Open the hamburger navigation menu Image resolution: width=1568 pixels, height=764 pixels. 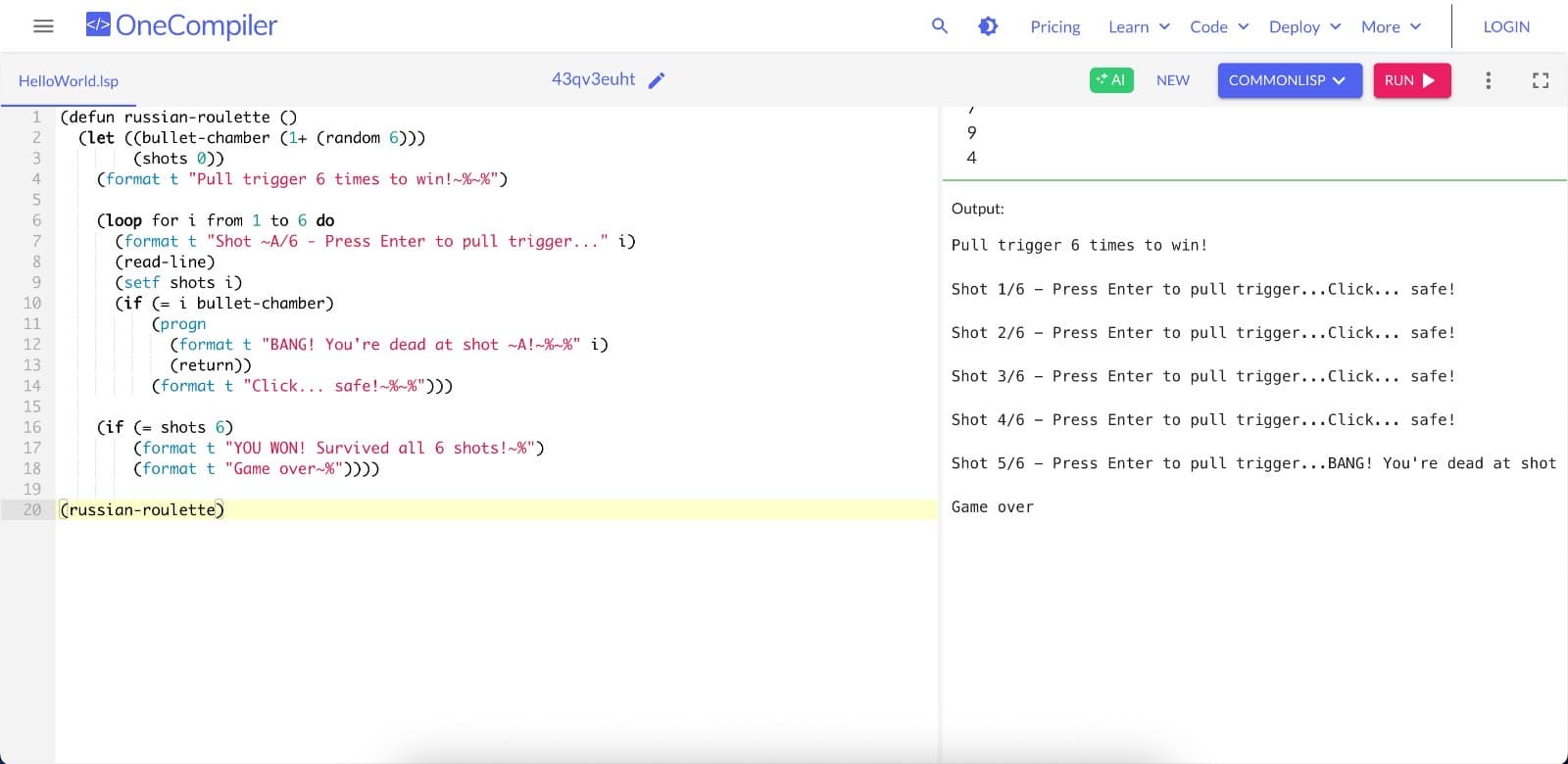point(43,26)
